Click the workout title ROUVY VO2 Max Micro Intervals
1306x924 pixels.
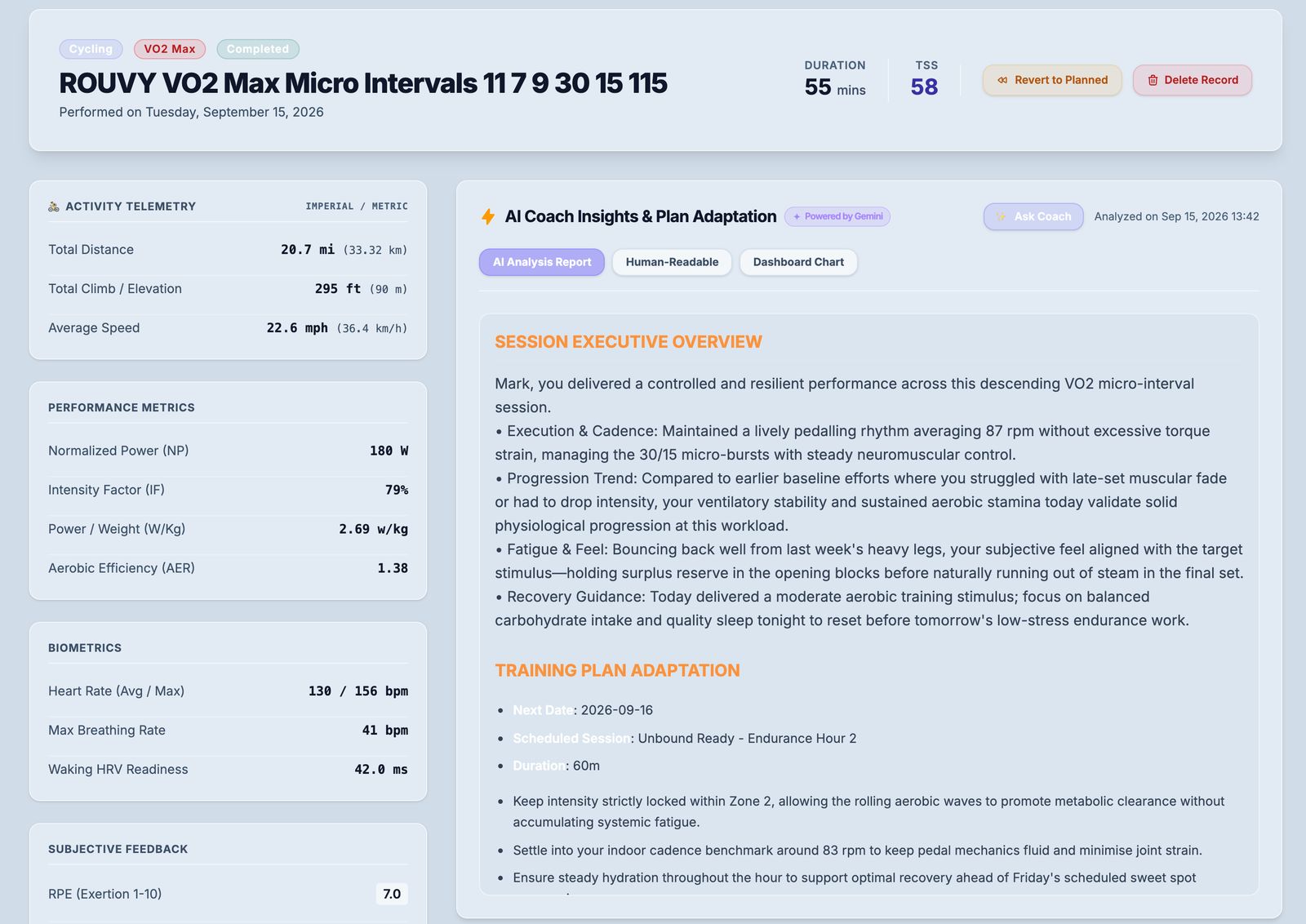[x=363, y=83]
